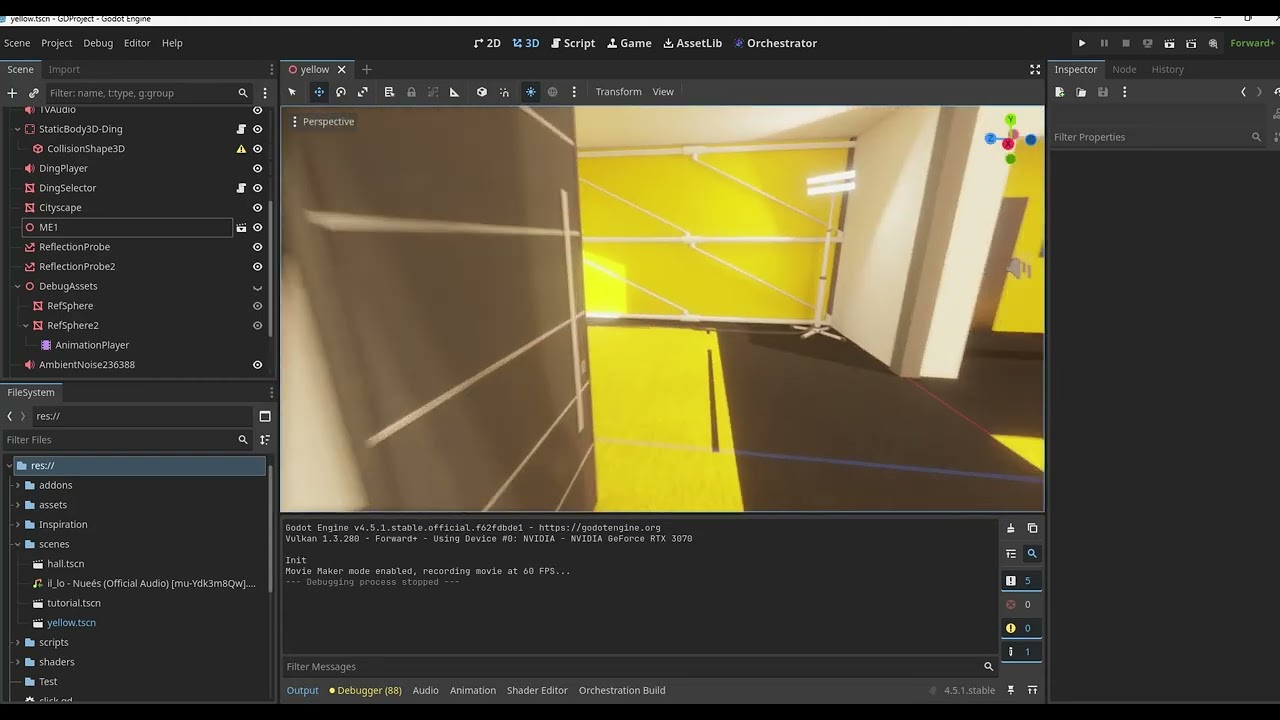Open the Transform menu in viewport toolbar
The width and height of the screenshot is (1280, 720).
click(619, 92)
